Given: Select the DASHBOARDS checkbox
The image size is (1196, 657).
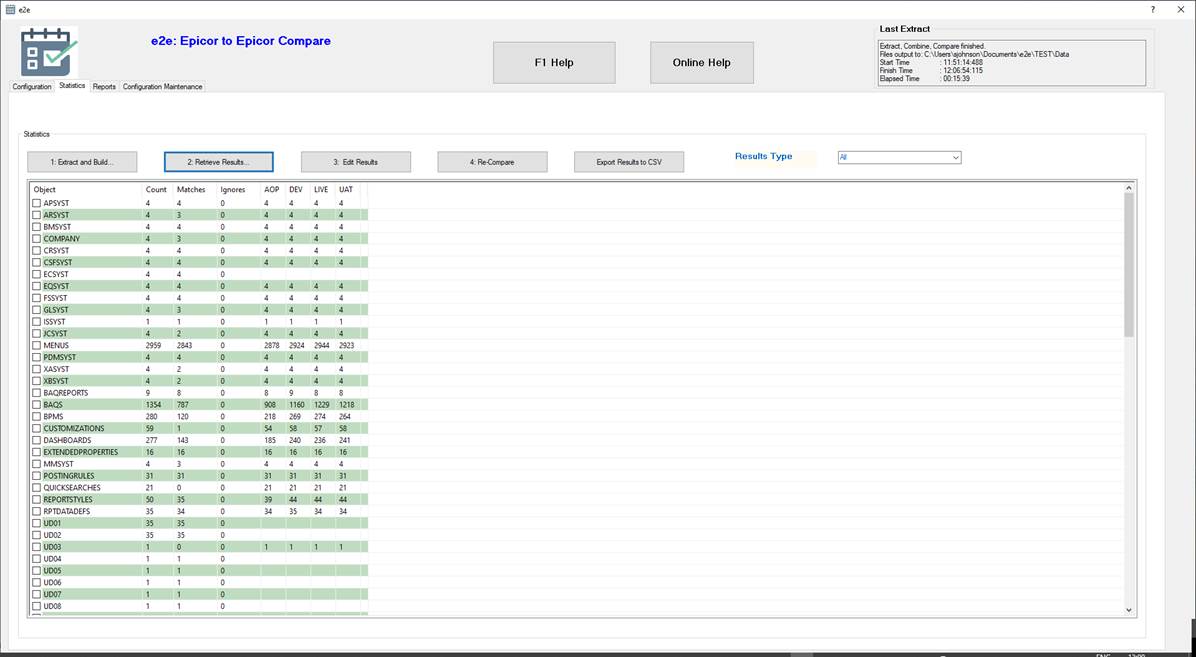Looking at the screenshot, I should click(x=37, y=440).
